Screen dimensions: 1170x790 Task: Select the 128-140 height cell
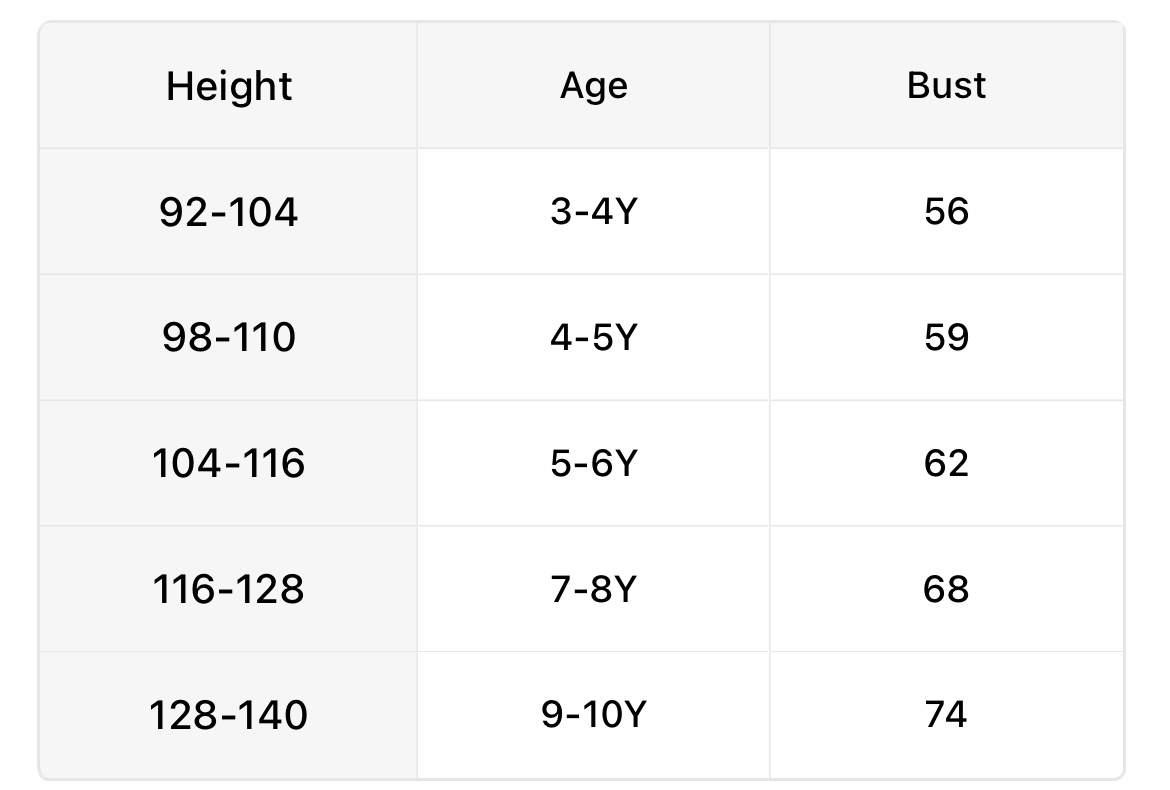tap(229, 715)
